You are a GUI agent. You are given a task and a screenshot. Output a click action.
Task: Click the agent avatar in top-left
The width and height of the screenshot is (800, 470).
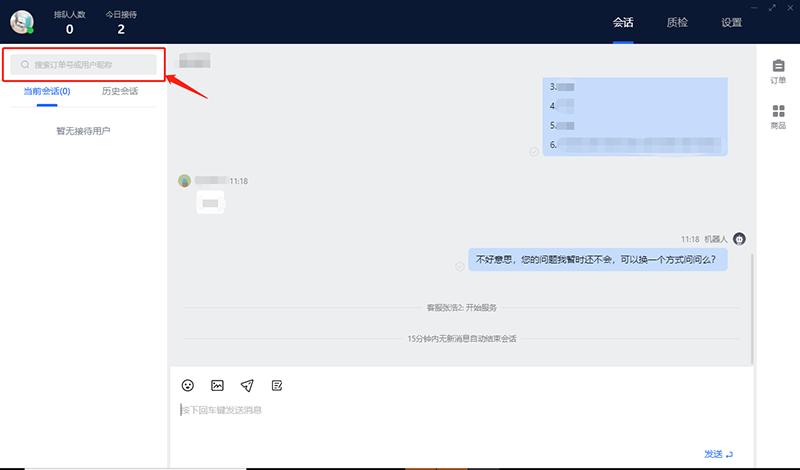tap(22, 22)
